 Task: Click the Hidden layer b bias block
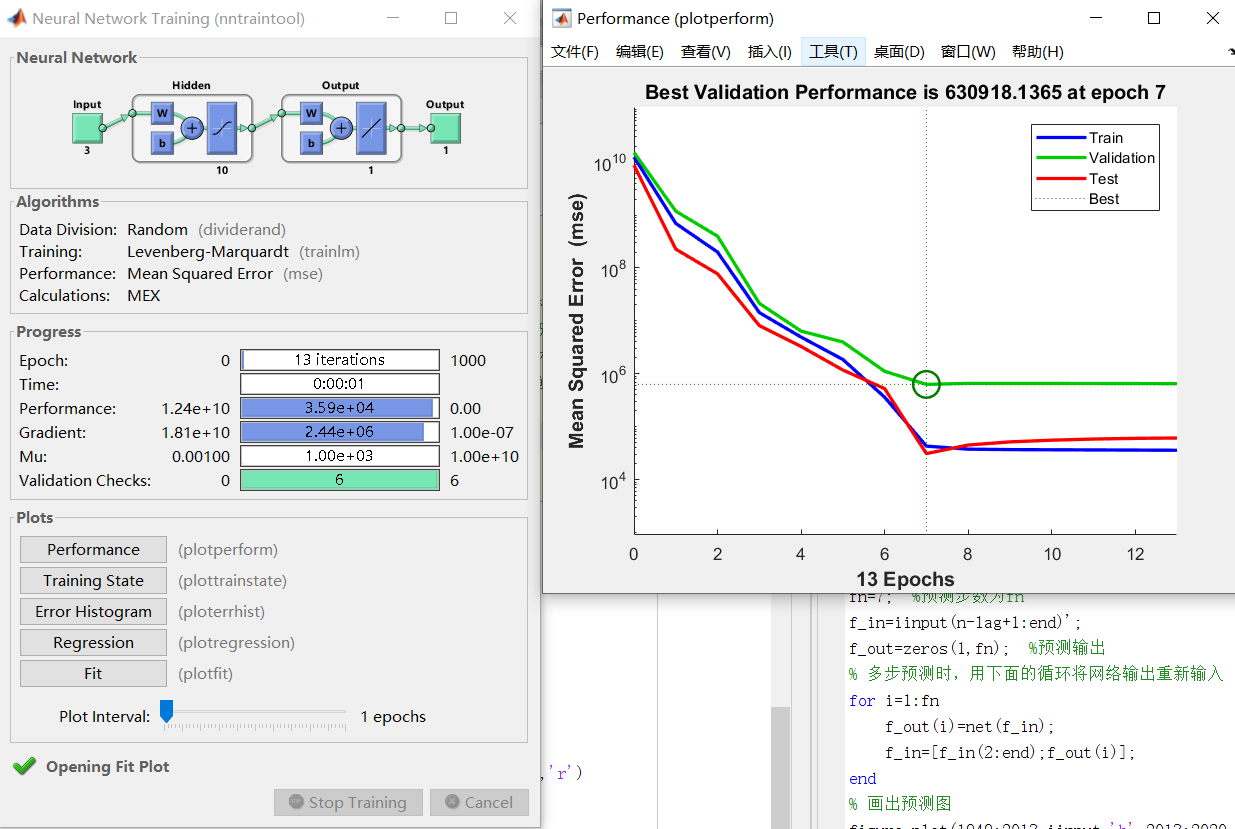click(x=162, y=143)
